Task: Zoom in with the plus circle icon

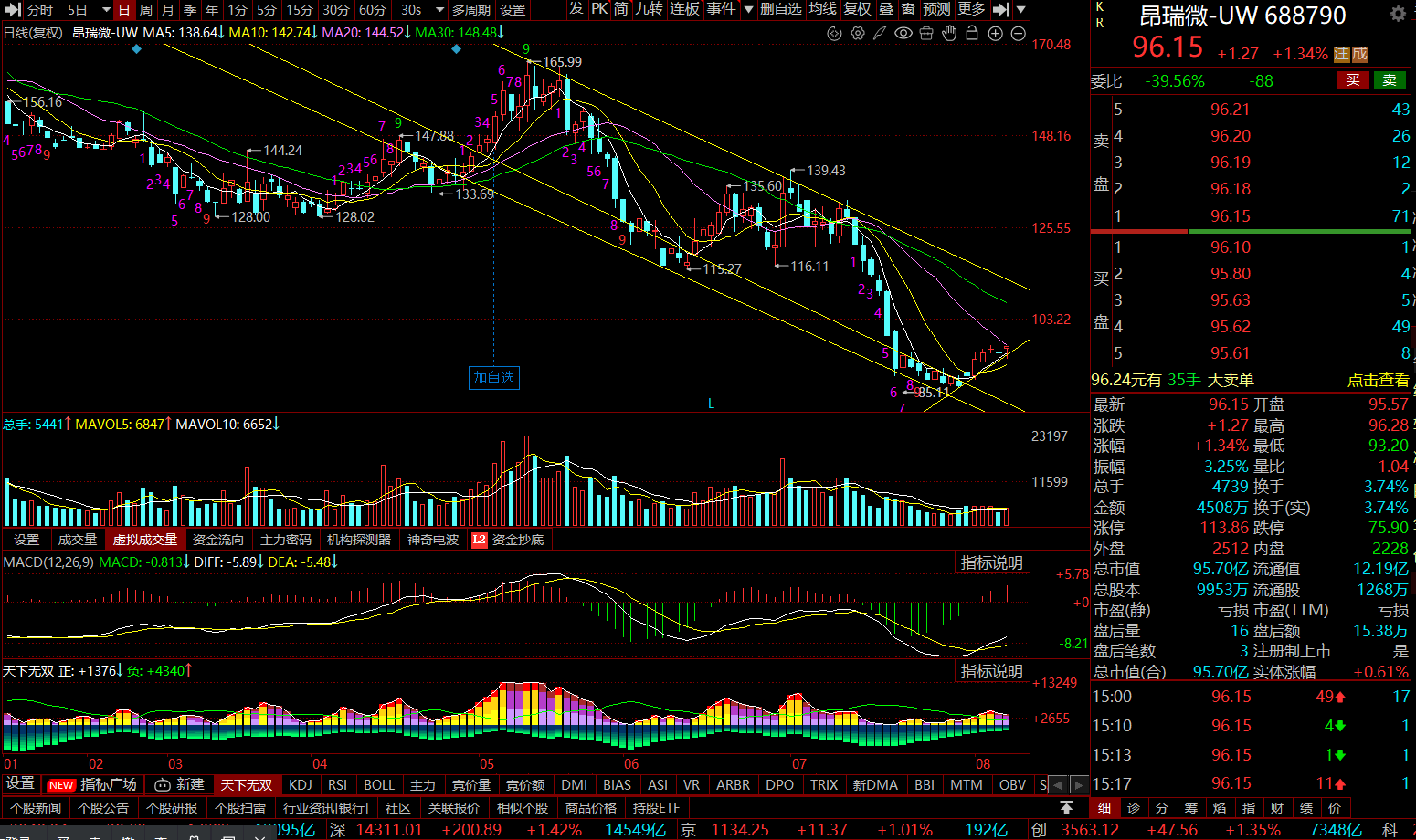Action: click(x=995, y=33)
